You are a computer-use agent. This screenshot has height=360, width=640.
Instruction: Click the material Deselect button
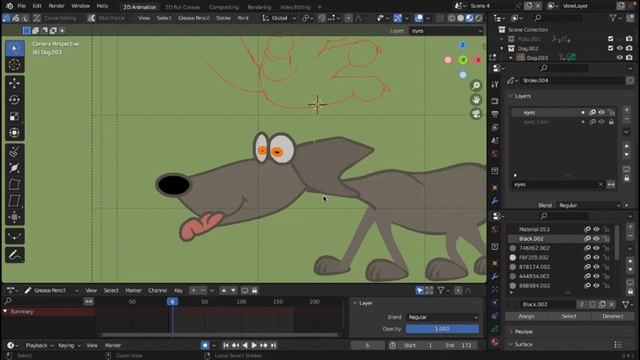[x=613, y=316]
